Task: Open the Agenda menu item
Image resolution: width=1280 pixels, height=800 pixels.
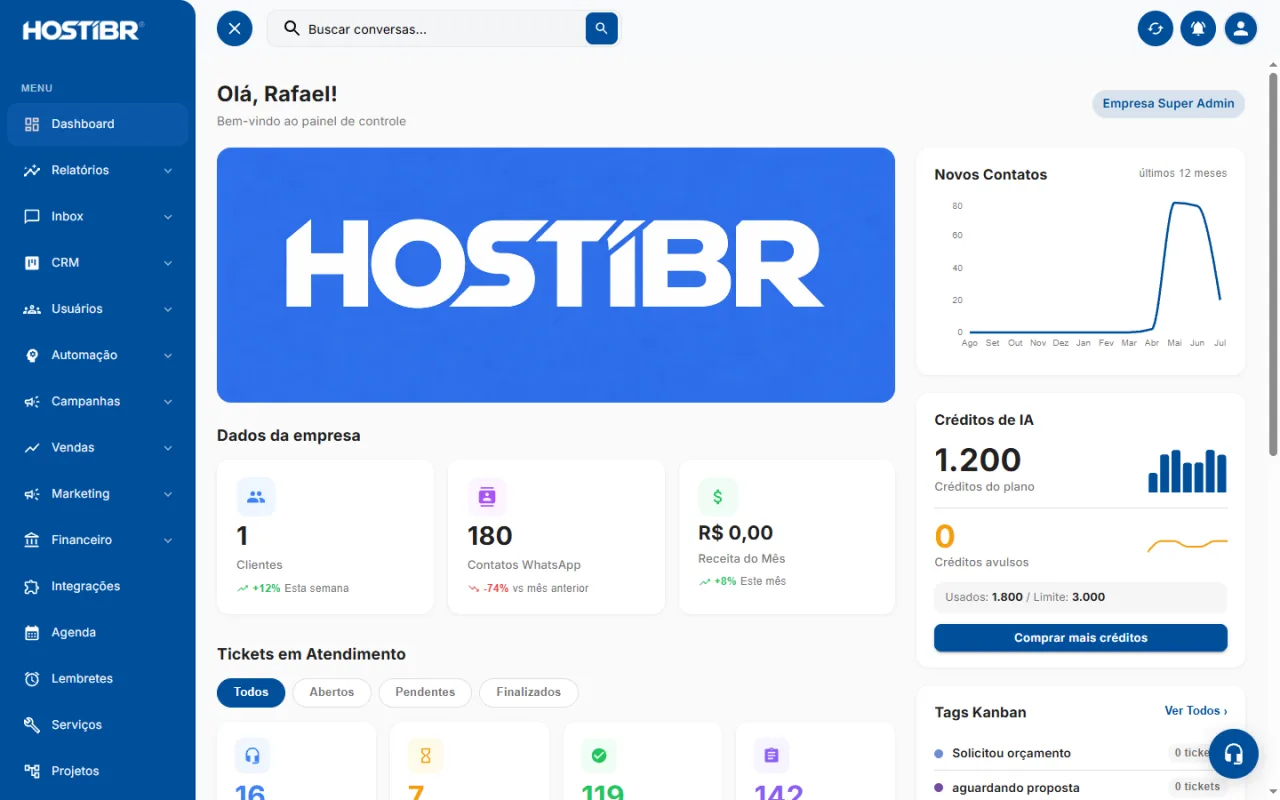Action: coord(97,632)
